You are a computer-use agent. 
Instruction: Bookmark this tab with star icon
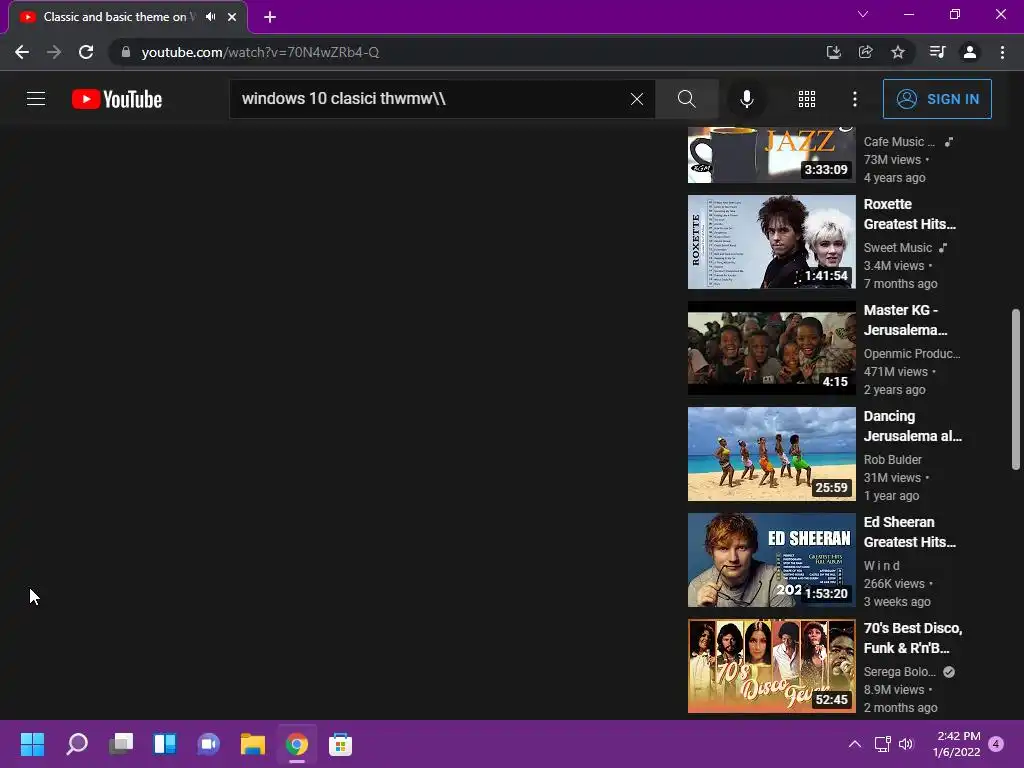[898, 52]
